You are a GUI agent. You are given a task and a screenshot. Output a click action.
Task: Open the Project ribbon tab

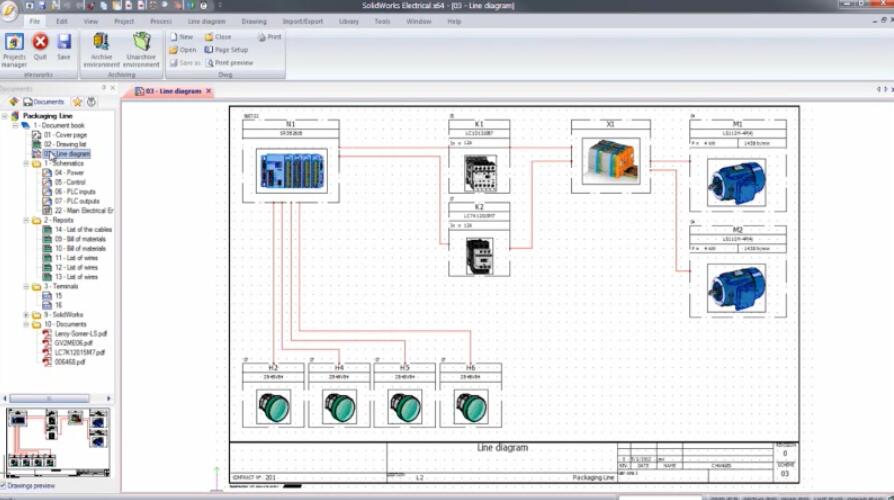pos(124,21)
